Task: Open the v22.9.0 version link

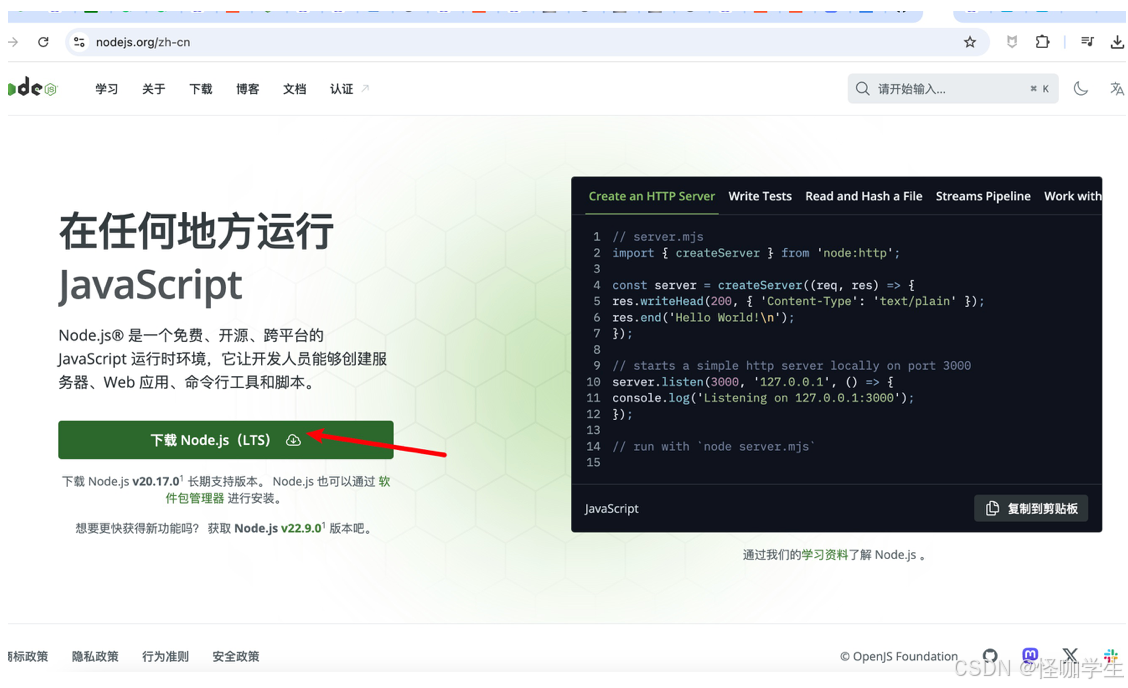Action: pyautogui.click(x=301, y=528)
